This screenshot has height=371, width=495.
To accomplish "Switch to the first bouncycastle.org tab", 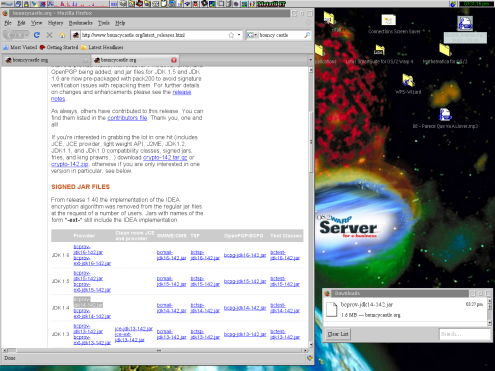I will (x=46, y=60).
